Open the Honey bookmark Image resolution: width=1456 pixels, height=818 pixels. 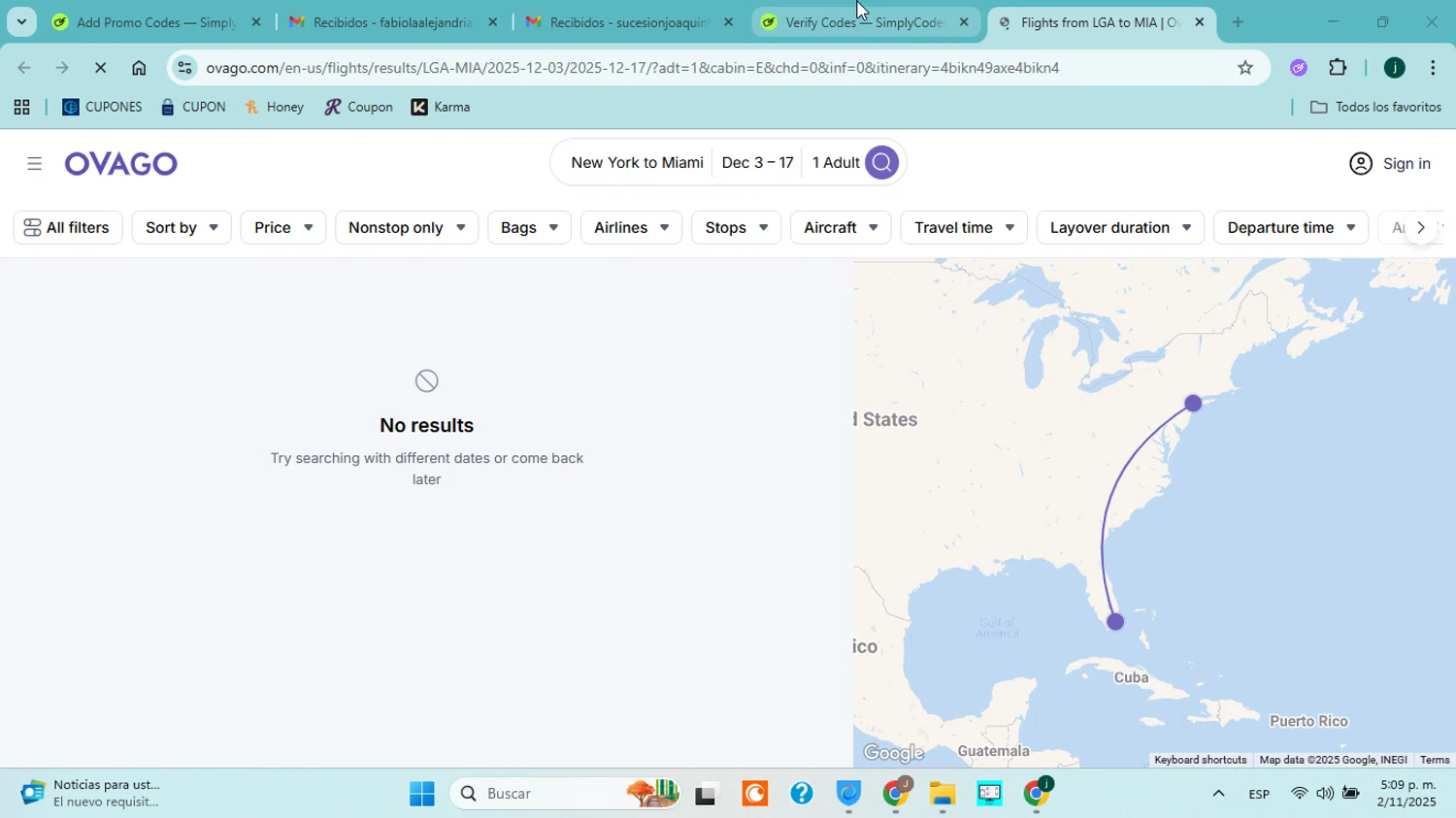click(274, 108)
